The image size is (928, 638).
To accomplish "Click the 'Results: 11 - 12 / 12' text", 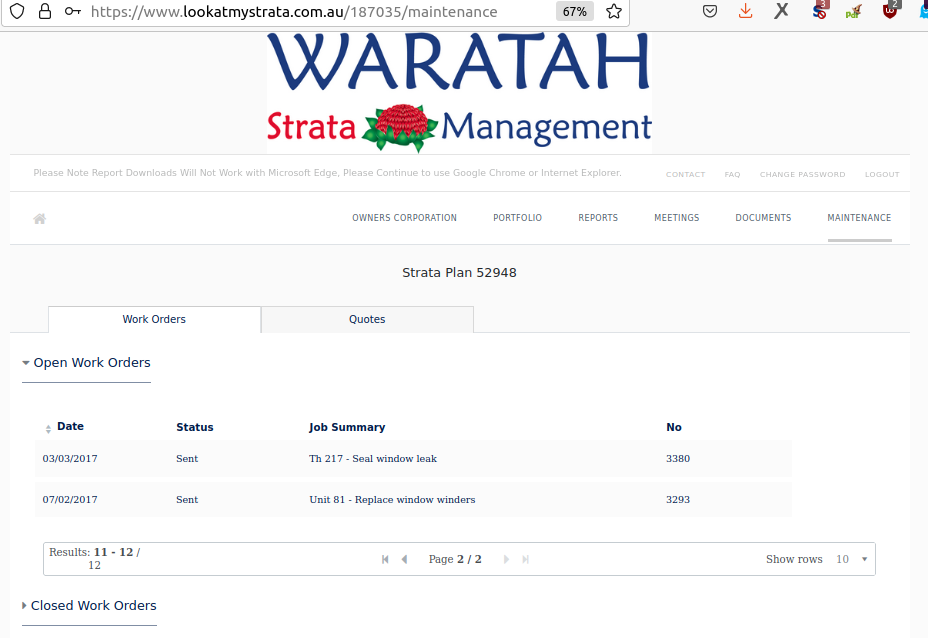I will (x=95, y=559).
